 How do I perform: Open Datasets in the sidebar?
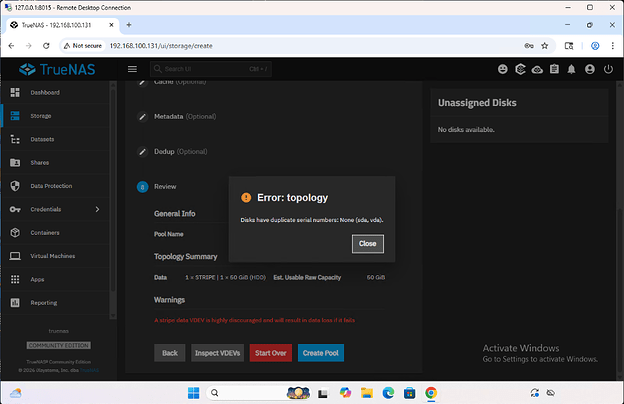click(x=56, y=139)
